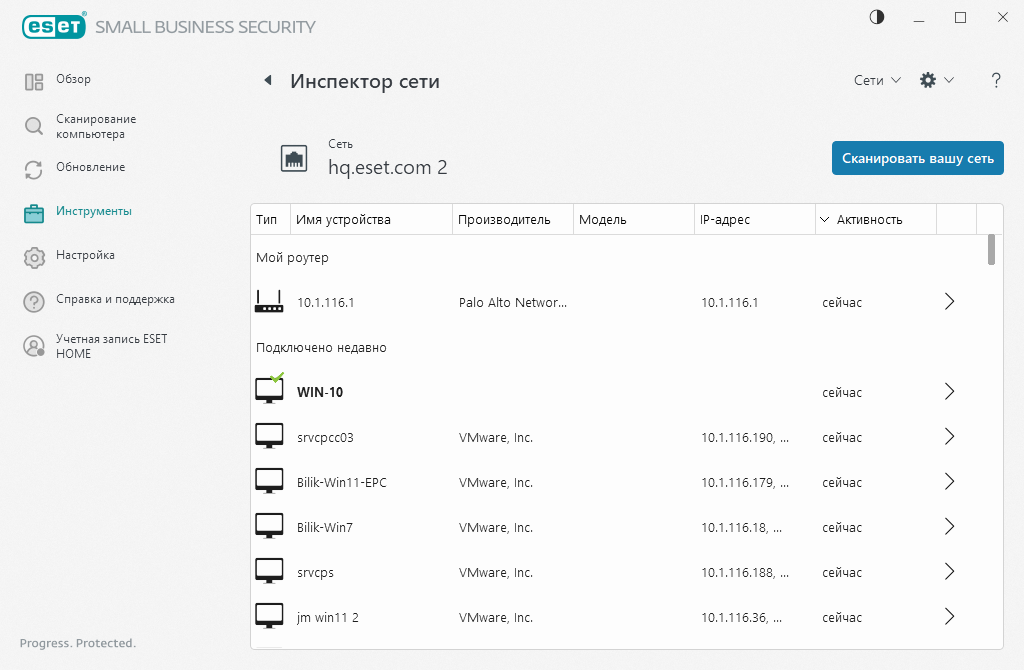The image size is (1024, 670).
Task: Click the network building icon near hq.eset.com 2
Action: tap(294, 158)
